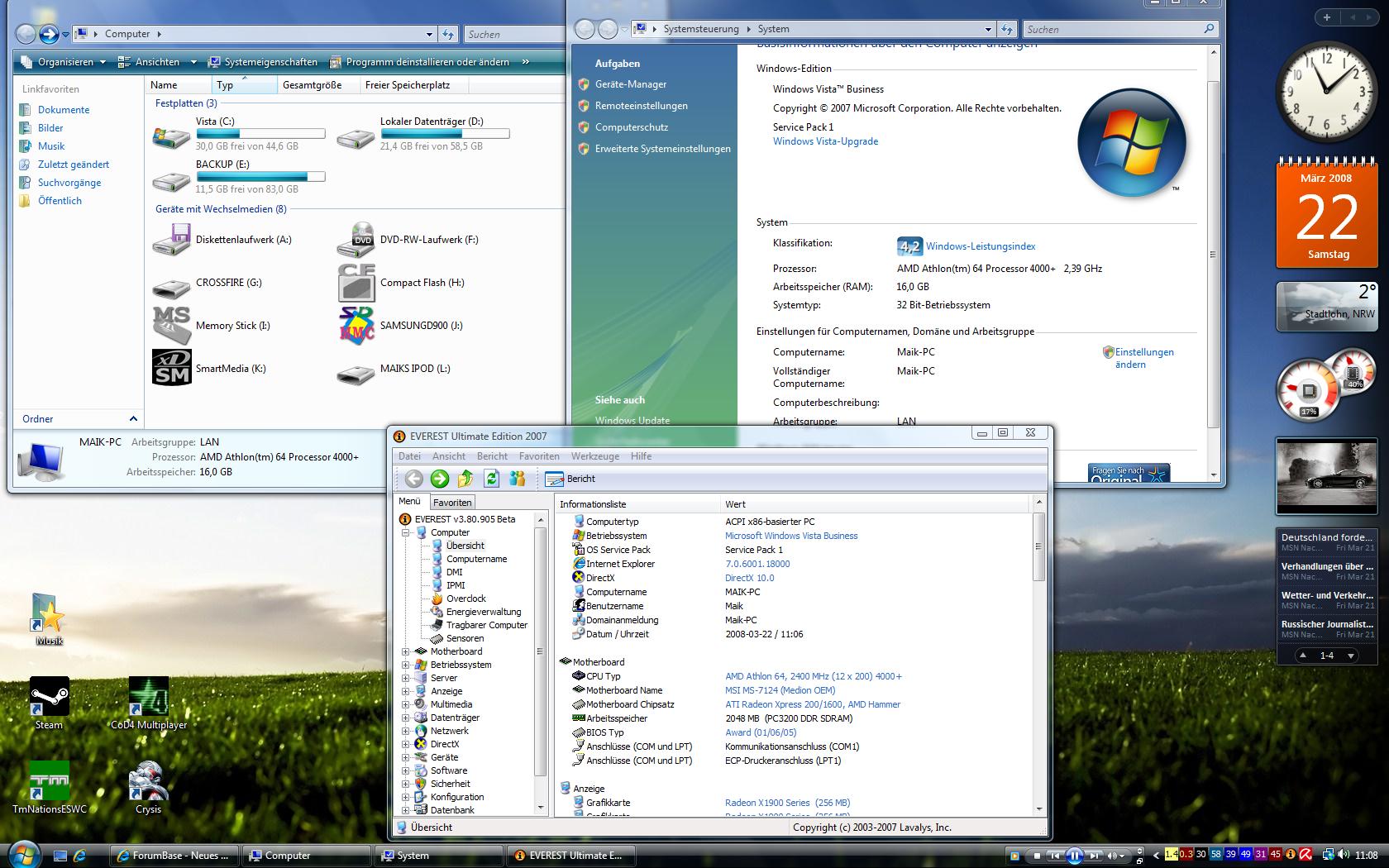Image resolution: width=1389 pixels, height=868 pixels.
Task: Go up one level in EVEREST toolbar
Action: [x=465, y=479]
